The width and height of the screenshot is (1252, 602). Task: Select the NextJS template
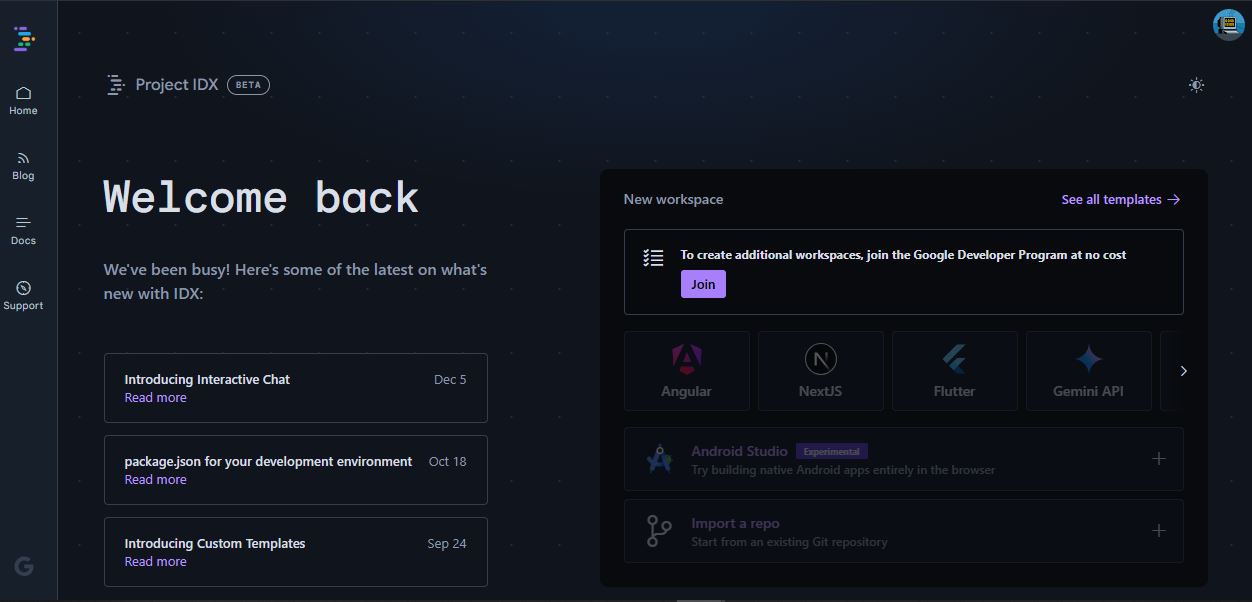pos(820,371)
